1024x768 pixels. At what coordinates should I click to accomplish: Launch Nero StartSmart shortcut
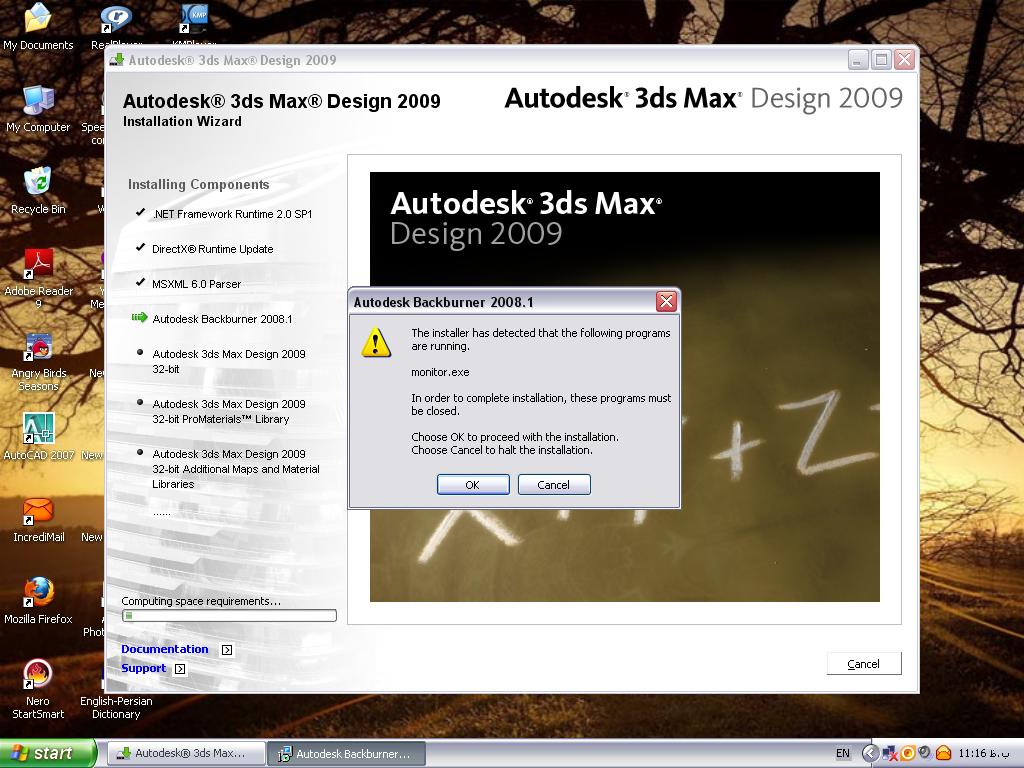pyautogui.click(x=38, y=676)
